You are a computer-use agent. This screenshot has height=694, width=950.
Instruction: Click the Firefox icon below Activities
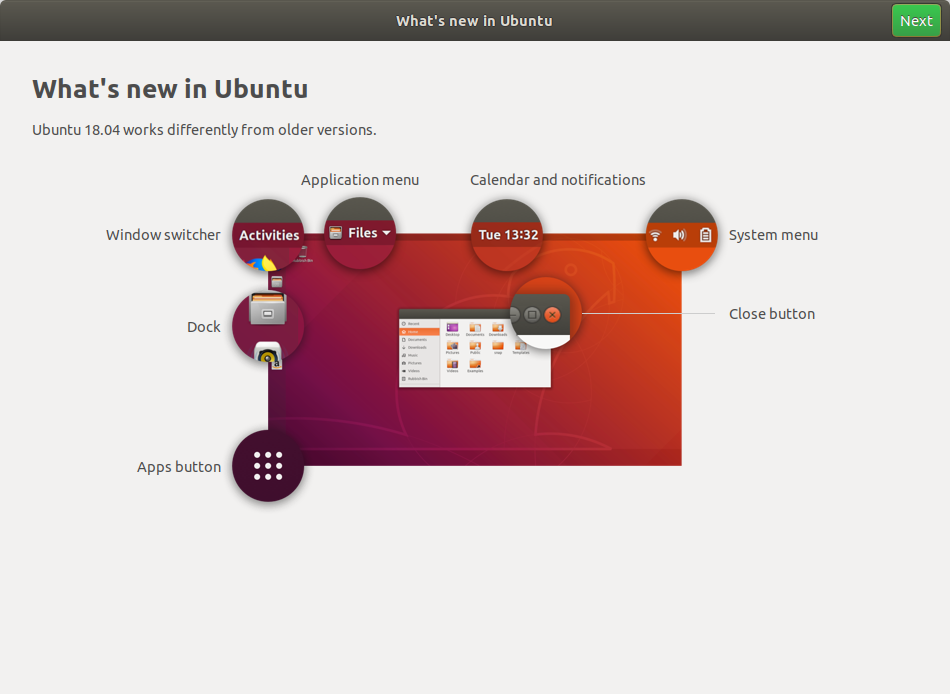point(261,264)
